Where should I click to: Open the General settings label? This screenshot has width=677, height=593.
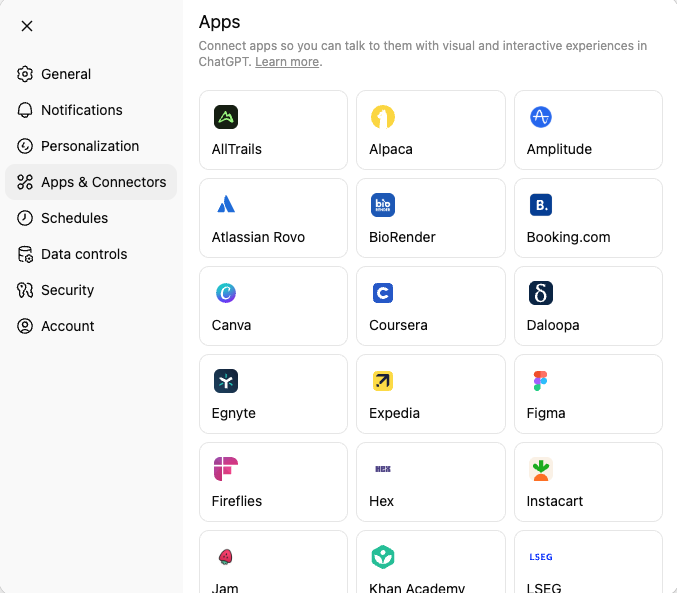point(66,74)
